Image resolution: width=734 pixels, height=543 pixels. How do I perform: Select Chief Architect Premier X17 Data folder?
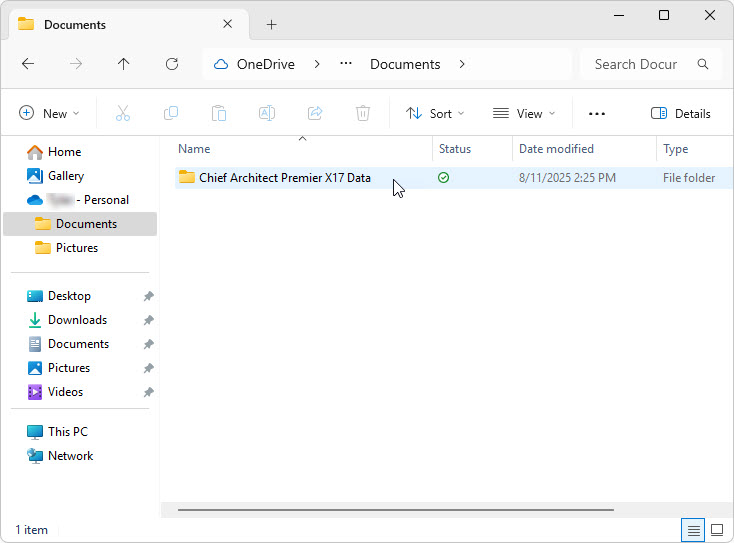coord(285,178)
